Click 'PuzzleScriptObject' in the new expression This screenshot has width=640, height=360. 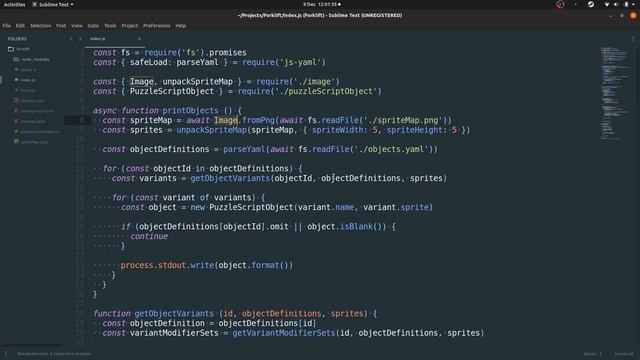(251, 207)
